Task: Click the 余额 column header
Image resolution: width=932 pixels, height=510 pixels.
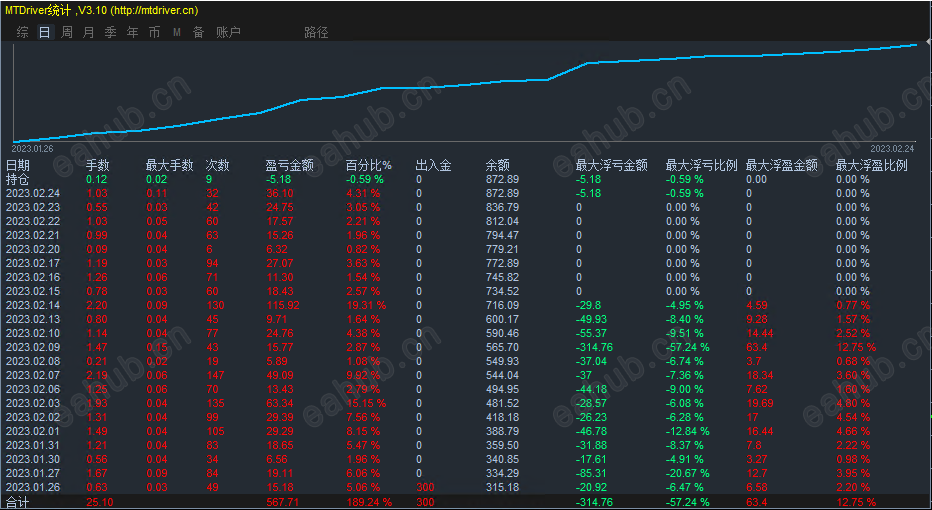Action: tap(498, 165)
